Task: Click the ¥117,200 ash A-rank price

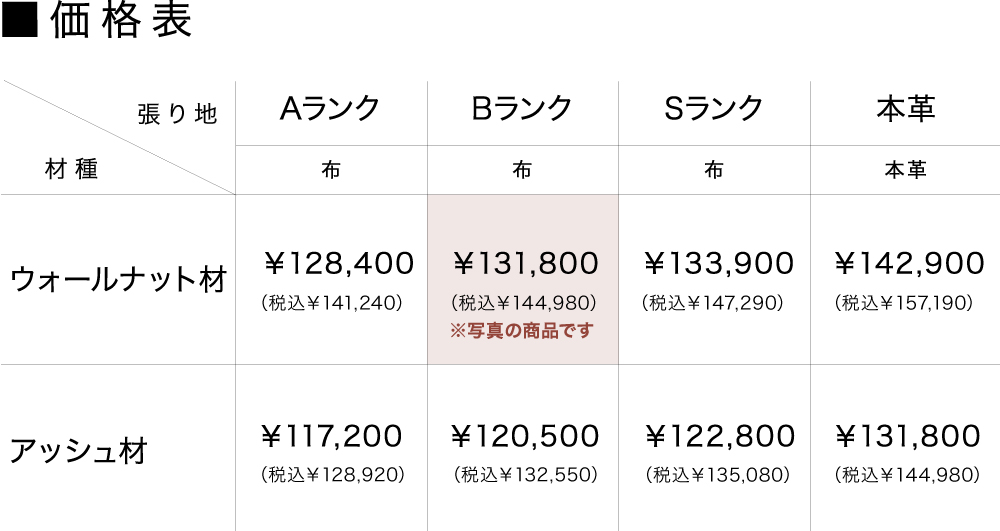Action: (331, 436)
